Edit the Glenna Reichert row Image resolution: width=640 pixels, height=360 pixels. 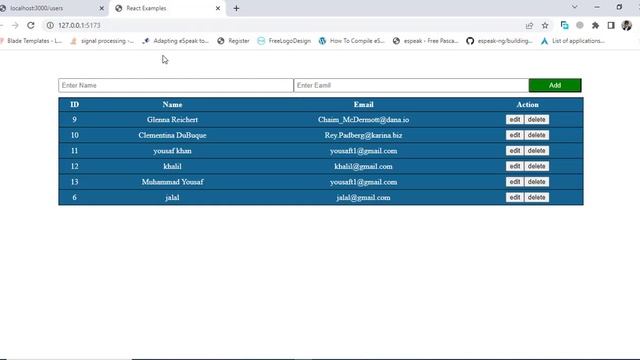[514, 120]
